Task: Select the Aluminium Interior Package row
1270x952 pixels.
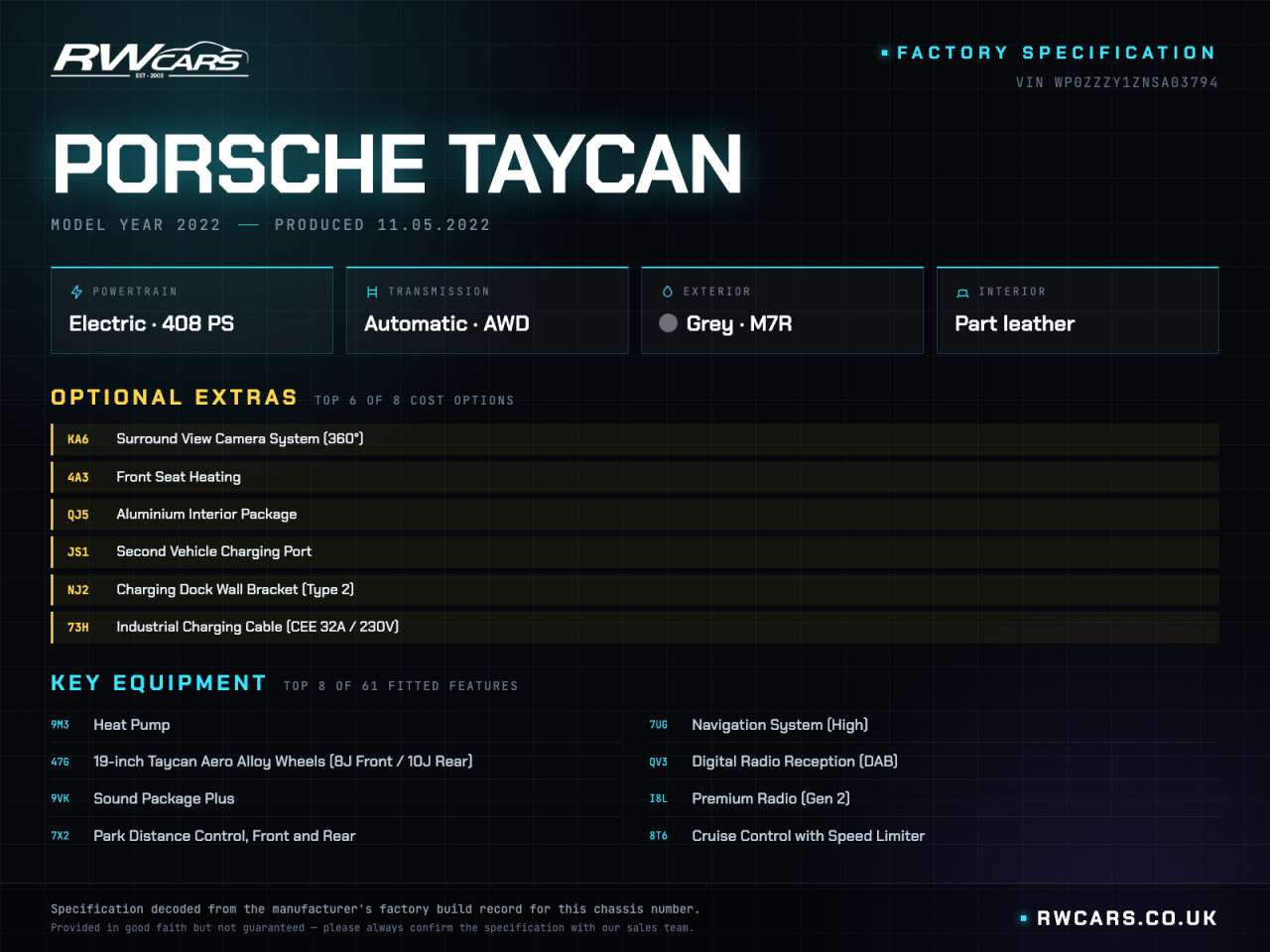Action: pos(635,515)
